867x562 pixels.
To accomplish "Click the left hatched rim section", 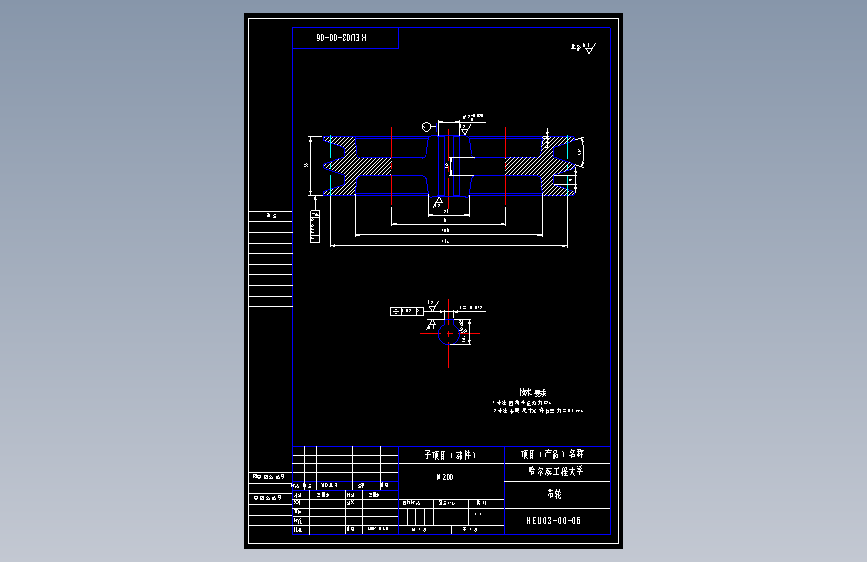I will tap(357, 166).
